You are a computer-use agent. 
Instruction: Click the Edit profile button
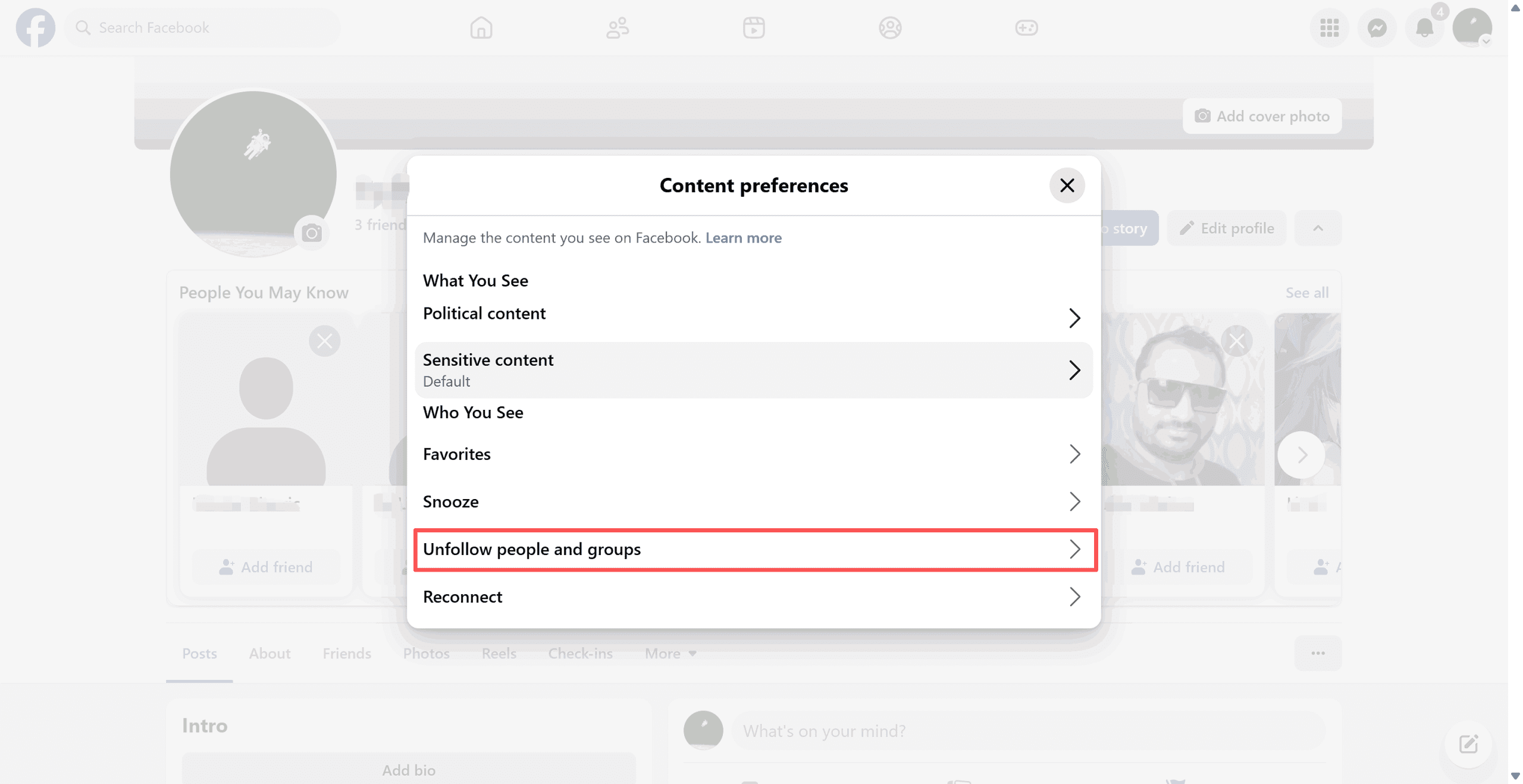tap(1227, 228)
